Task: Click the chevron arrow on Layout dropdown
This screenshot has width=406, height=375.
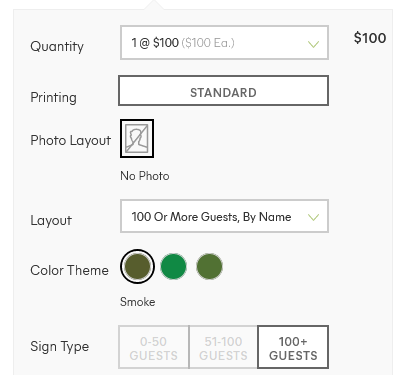Action: pos(313,217)
